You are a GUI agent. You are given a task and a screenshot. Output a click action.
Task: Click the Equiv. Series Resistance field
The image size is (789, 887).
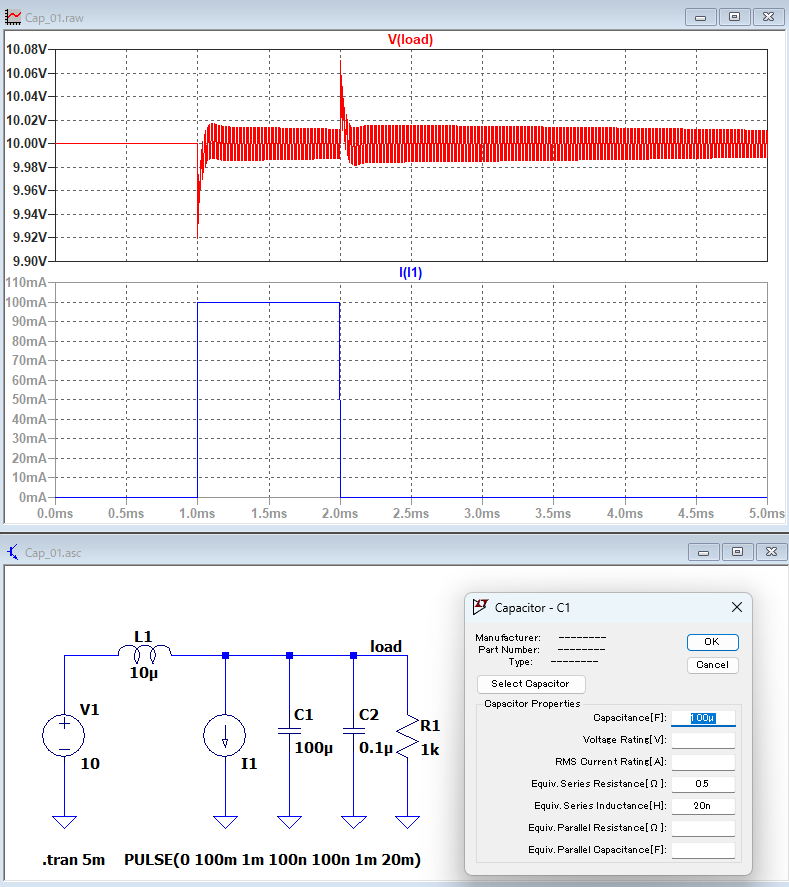[702, 784]
